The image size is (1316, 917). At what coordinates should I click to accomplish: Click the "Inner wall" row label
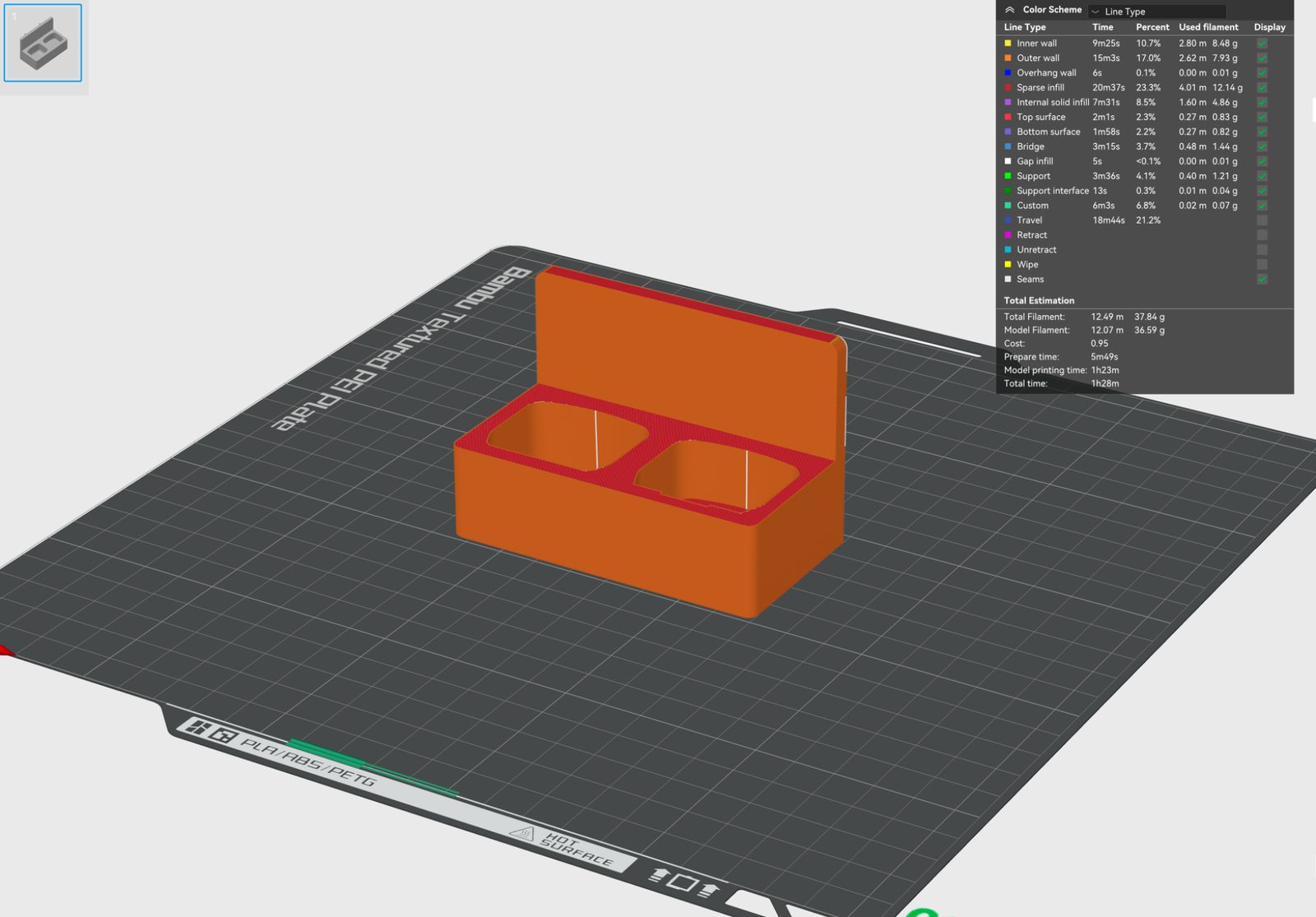tap(1036, 44)
